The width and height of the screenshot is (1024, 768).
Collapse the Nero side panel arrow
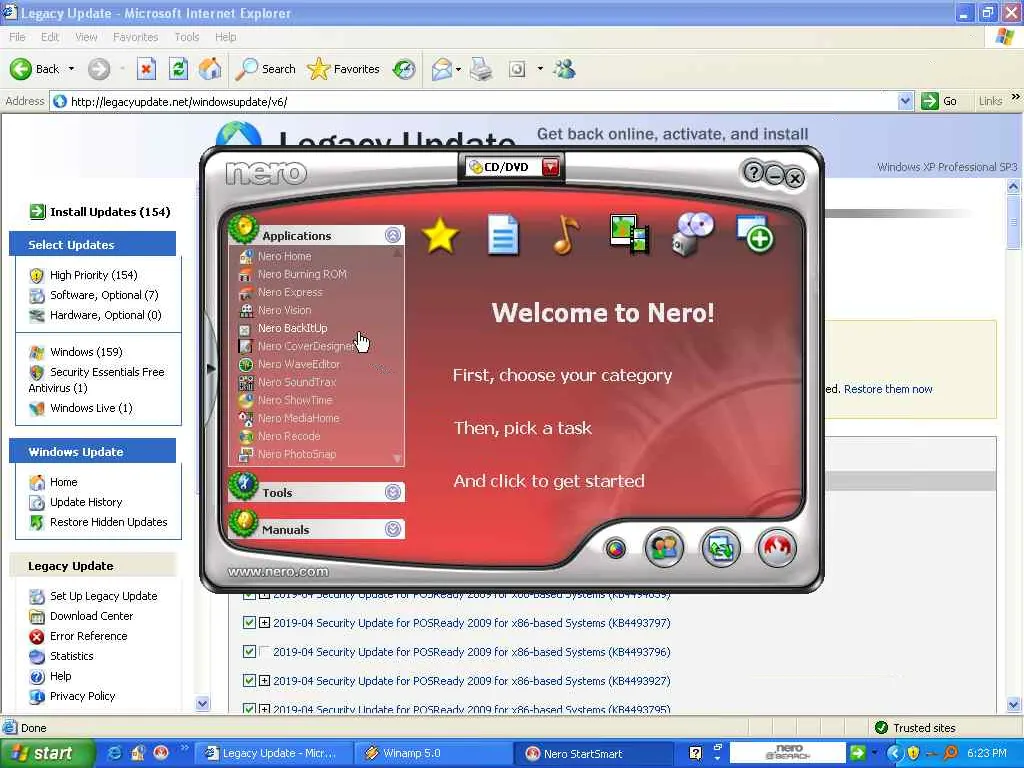pos(211,369)
